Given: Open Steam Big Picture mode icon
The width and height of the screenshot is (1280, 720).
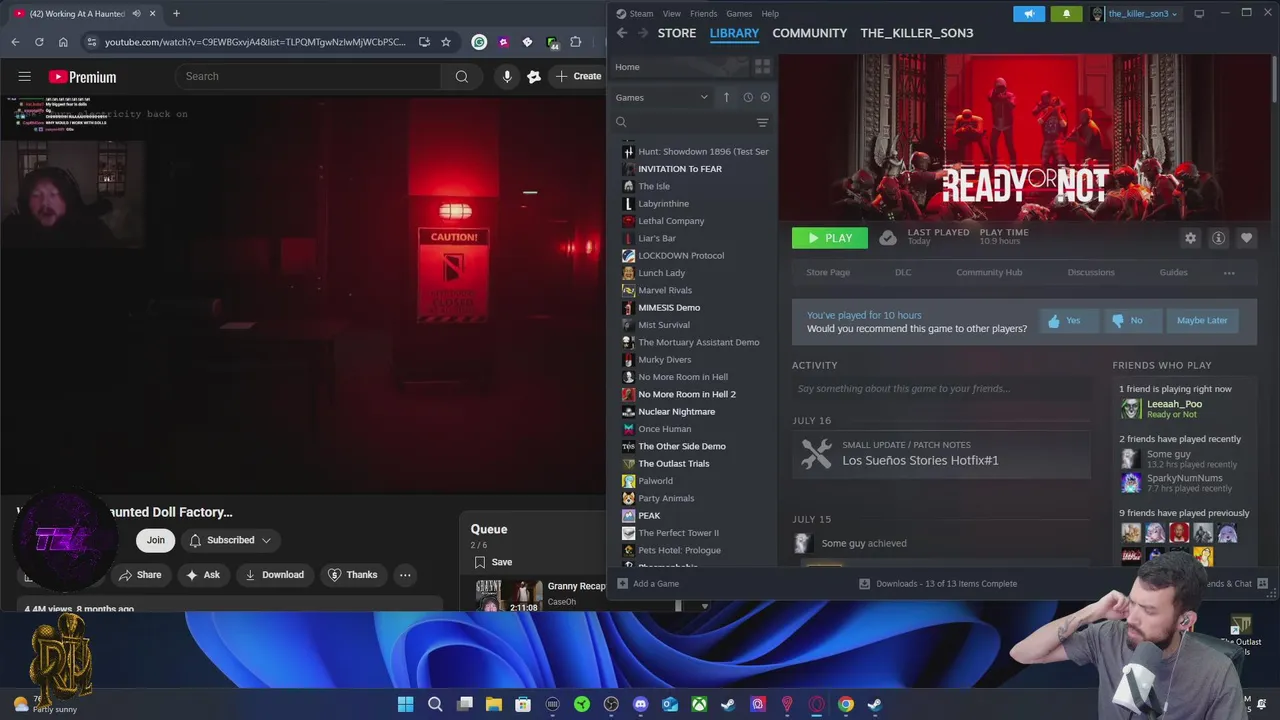Looking at the screenshot, I should point(1199,14).
